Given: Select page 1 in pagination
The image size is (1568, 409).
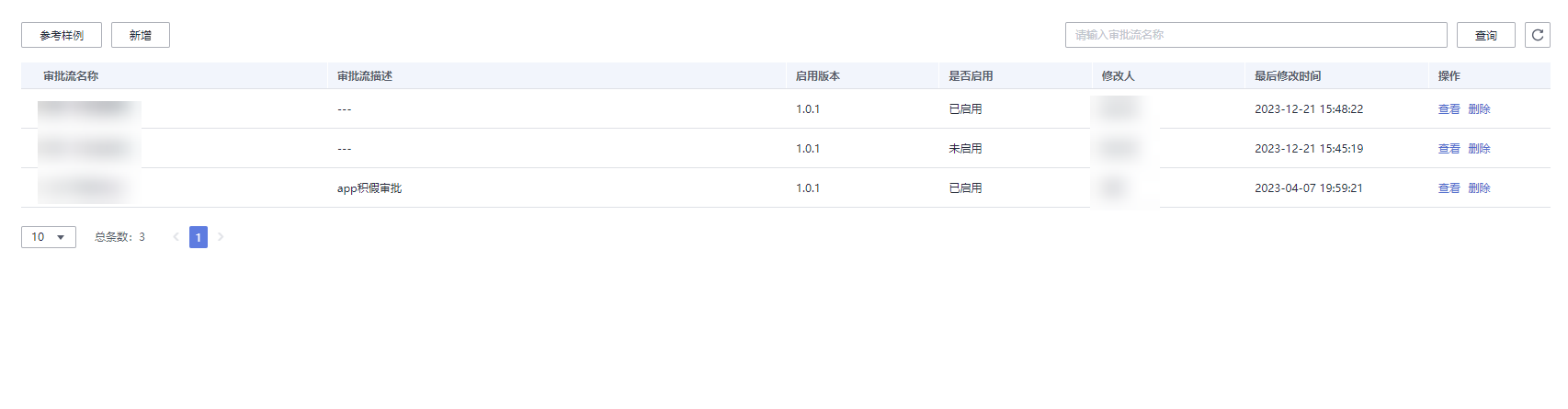Looking at the screenshot, I should [x=199, y=237].
